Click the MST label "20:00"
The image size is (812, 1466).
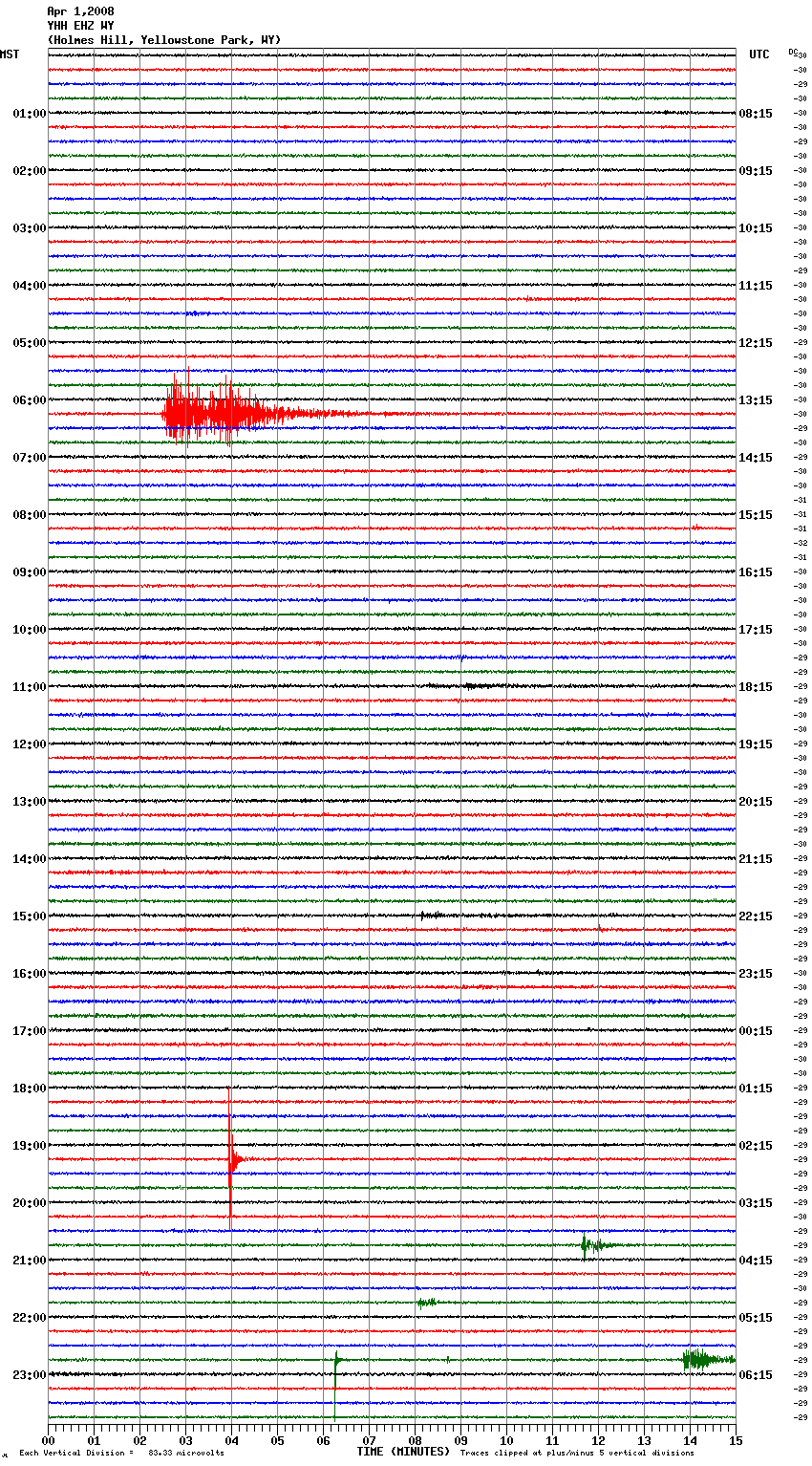[30, 1203]
